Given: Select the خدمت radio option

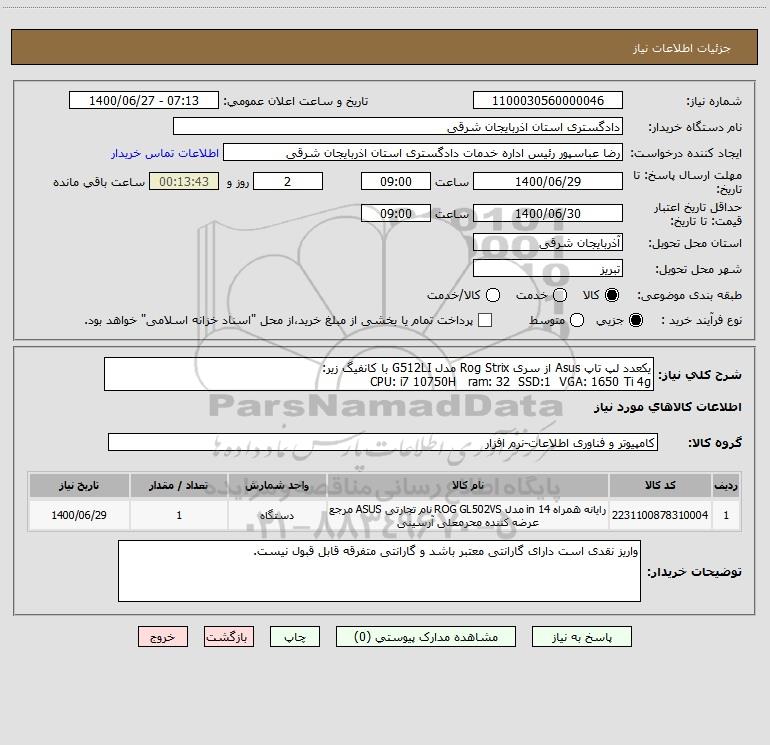Looking at the screenshot, I should [560, 295].
